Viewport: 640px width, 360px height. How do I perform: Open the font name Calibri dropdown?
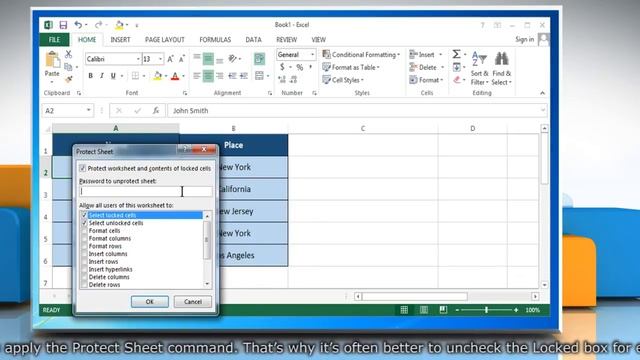click(x=138, y=59)
